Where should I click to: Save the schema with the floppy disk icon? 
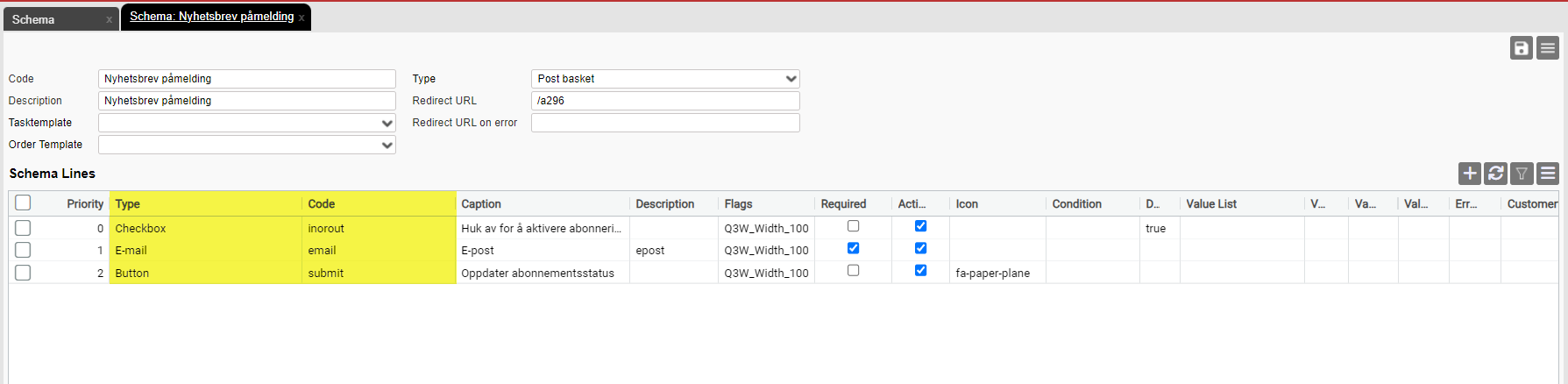click(1521, 48)
